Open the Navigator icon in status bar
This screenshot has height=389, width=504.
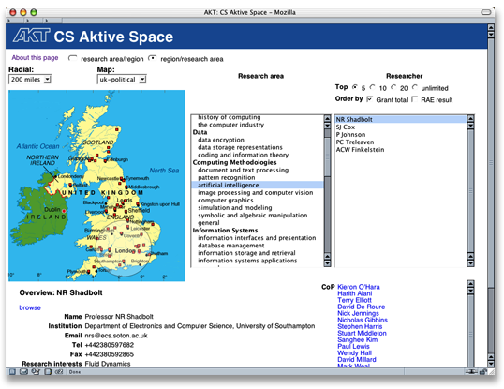(12, 371)
